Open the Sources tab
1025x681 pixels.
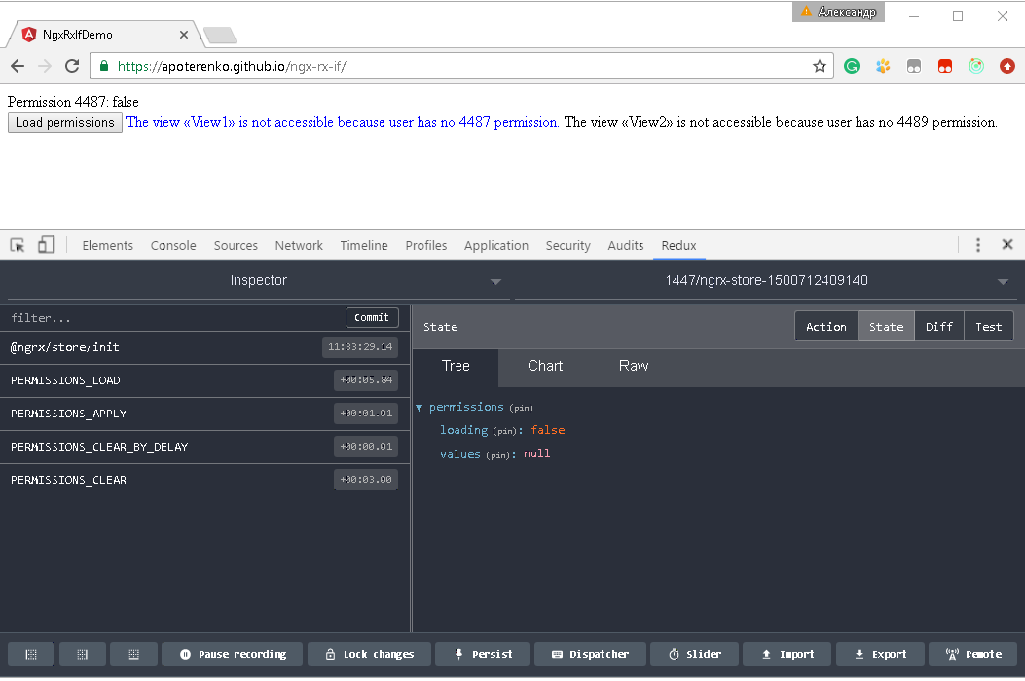coord(235,246)
